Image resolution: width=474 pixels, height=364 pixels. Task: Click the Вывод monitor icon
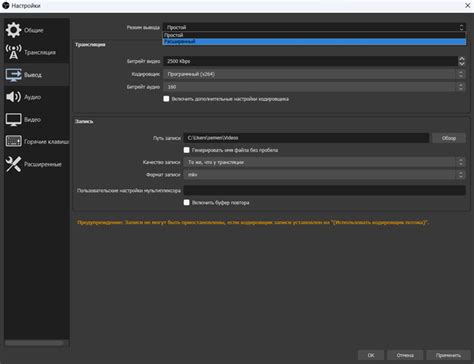pos(13,75)
